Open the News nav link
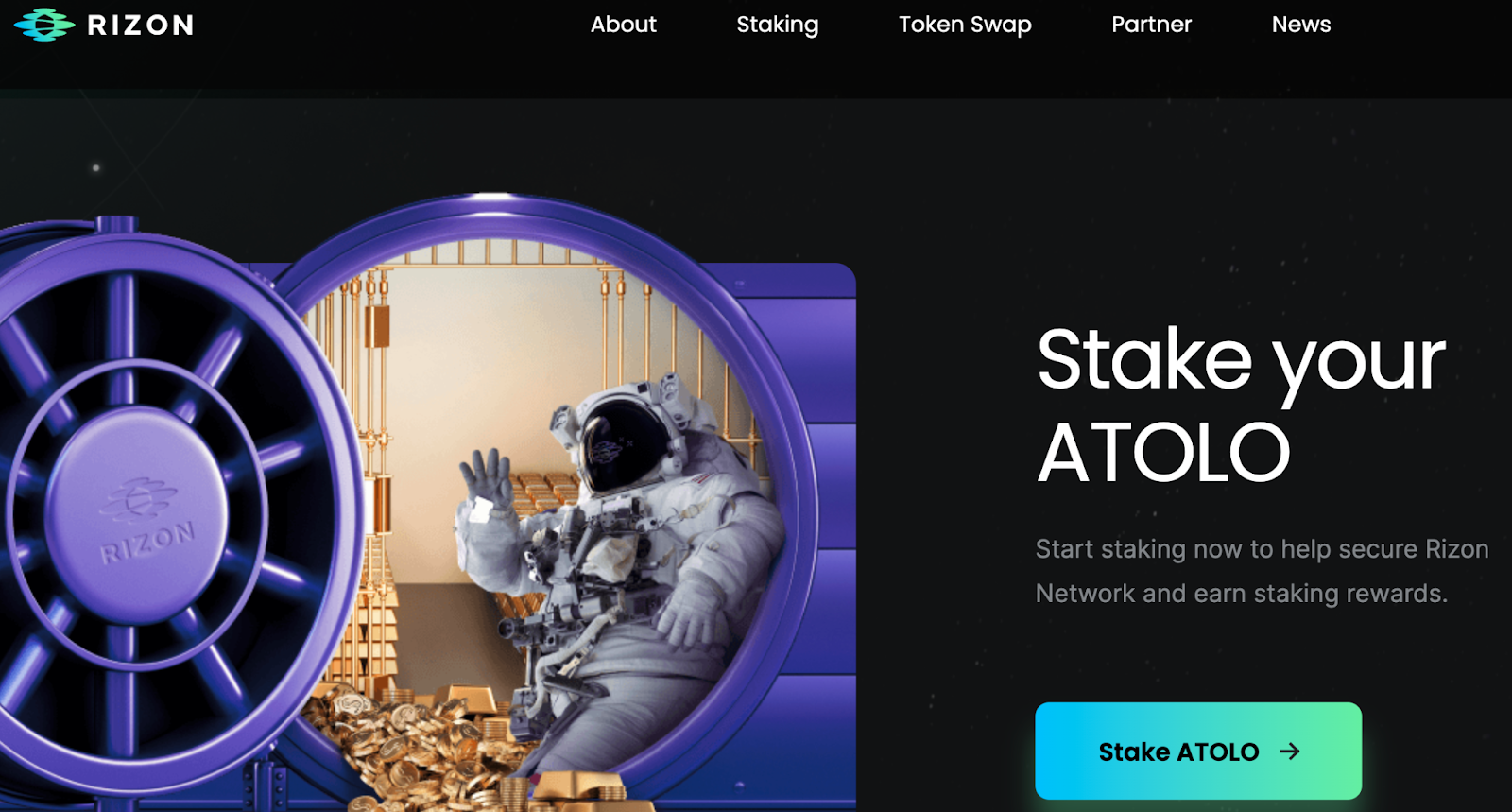This screenshot has width=1512, height=812. [x=1300, y=25]
